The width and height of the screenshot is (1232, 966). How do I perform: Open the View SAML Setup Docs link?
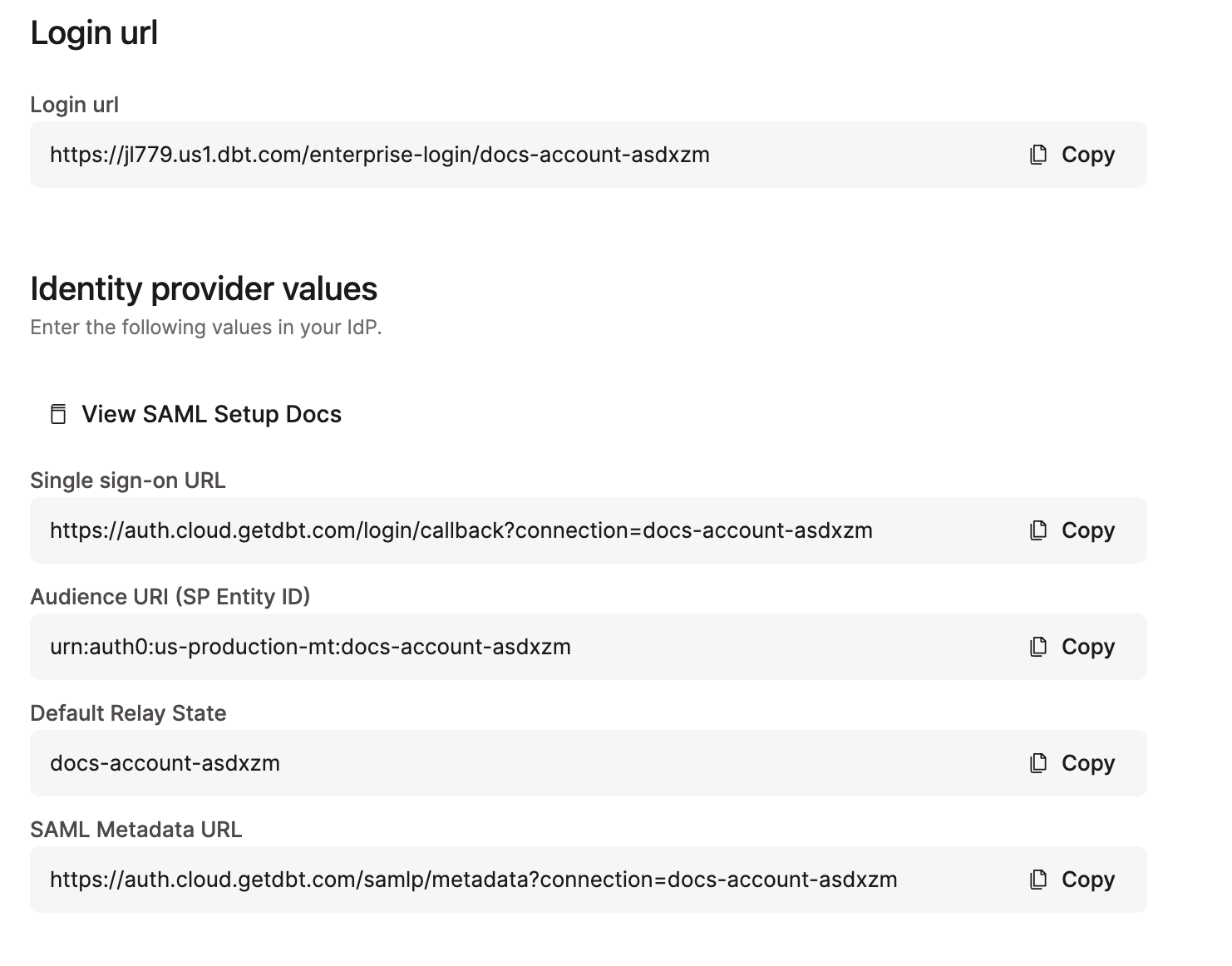tap(211, 414)
